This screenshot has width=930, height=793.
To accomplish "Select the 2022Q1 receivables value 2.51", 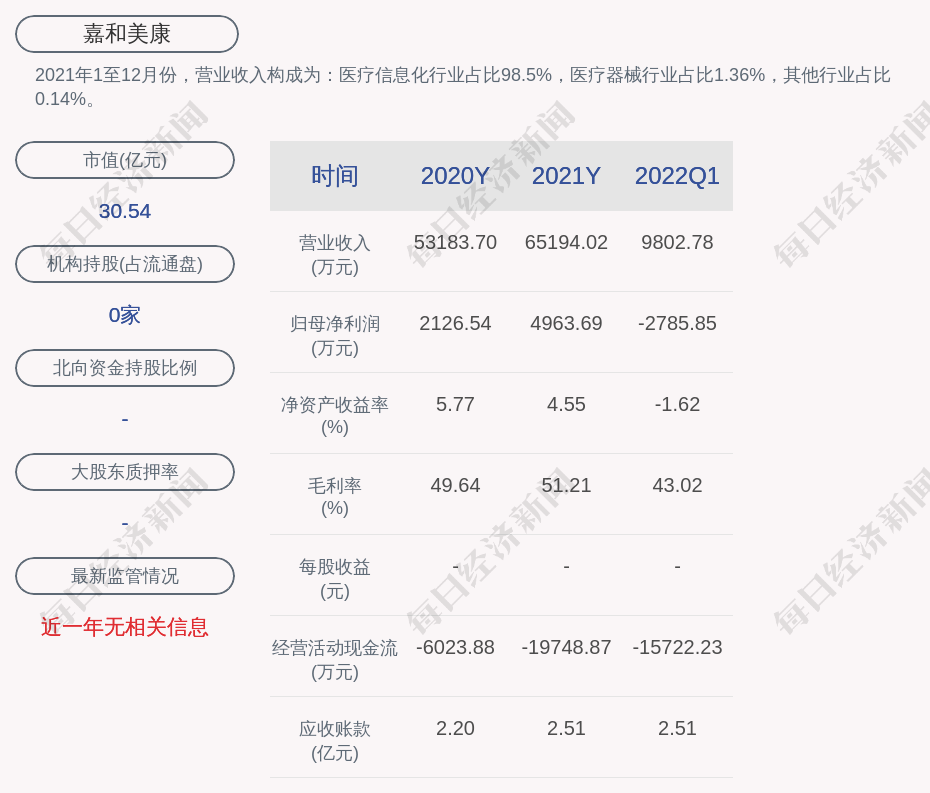I will (x=677, y=728).
